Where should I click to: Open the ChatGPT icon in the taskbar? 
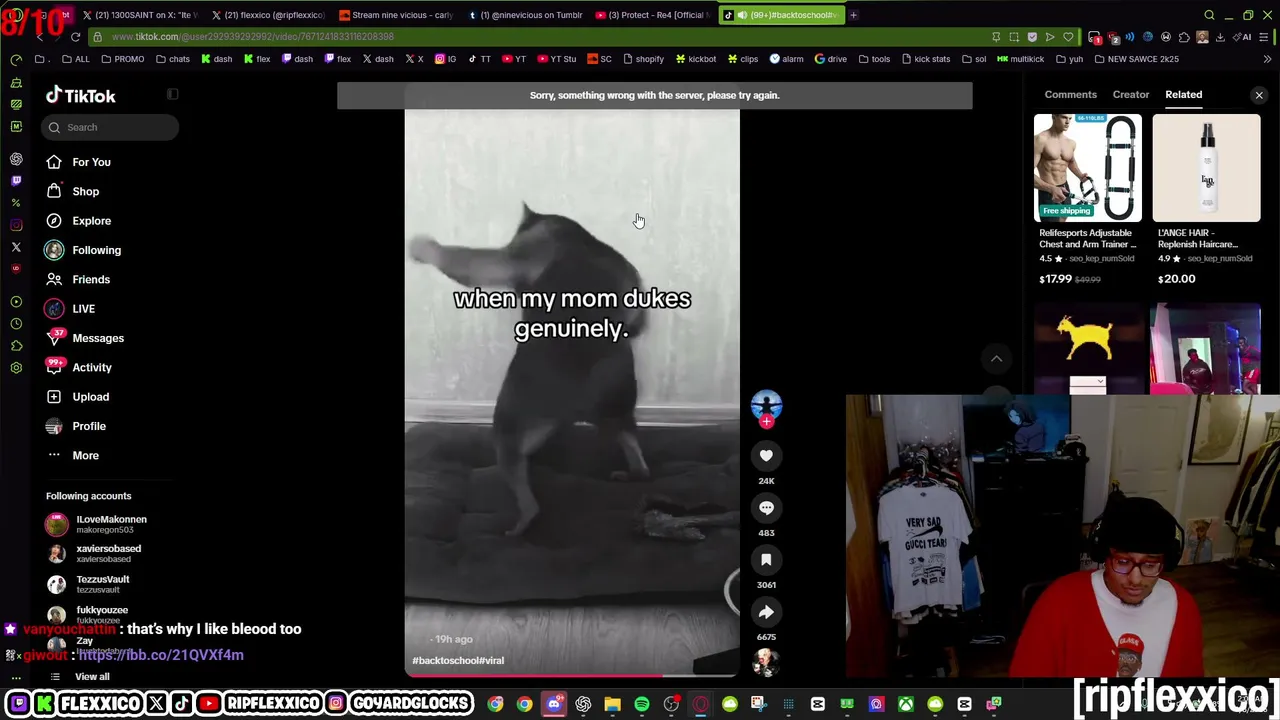point(583,704)
